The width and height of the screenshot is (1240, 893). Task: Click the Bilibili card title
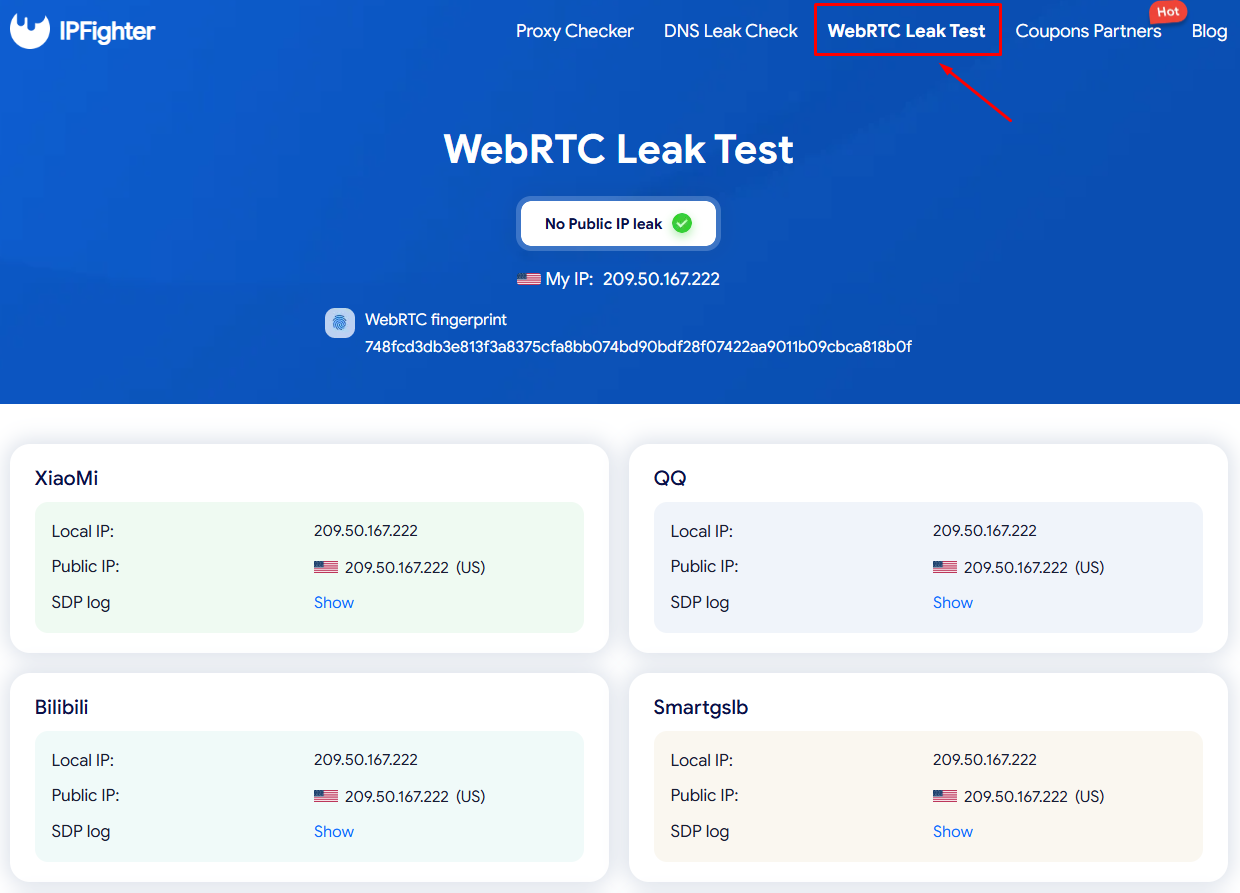pos(62,707)
